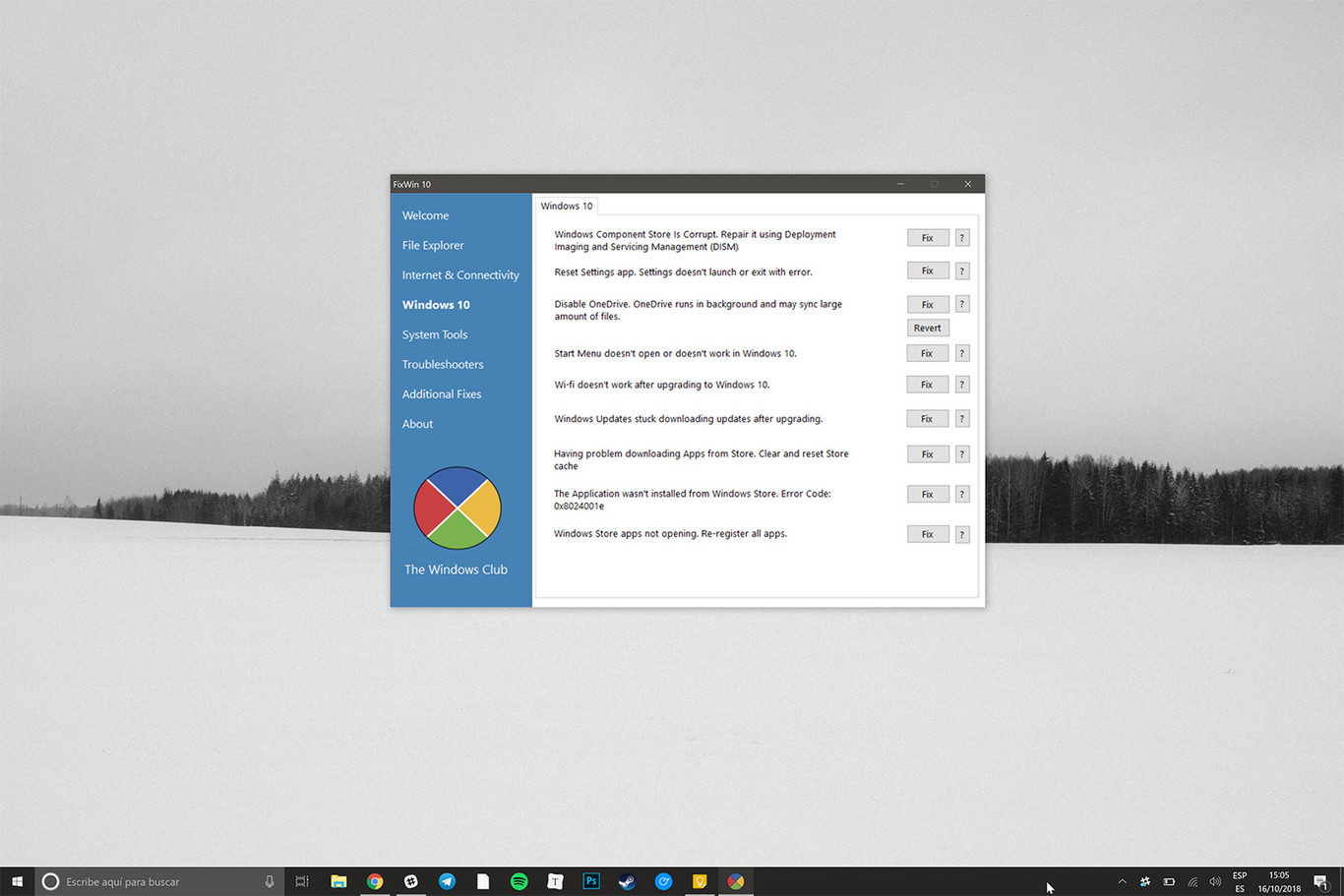Fix Windows Store apps not opening
The width and height of the screenshot is (1344, 896).
point(927,534)
